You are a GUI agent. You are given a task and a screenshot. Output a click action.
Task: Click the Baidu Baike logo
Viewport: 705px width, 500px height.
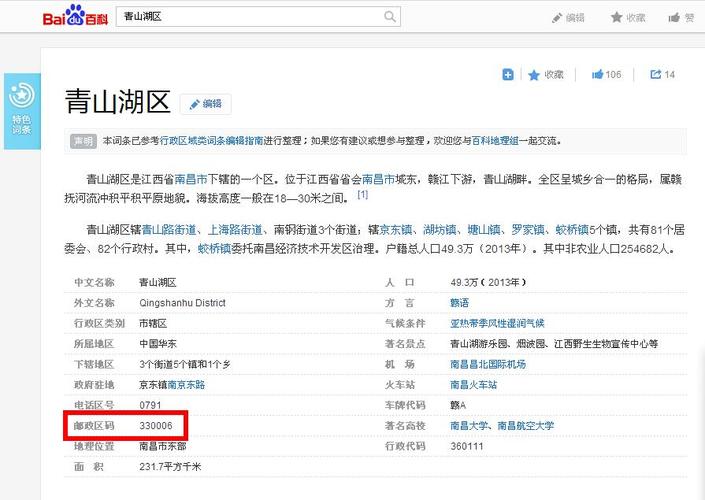click(76, 16)
